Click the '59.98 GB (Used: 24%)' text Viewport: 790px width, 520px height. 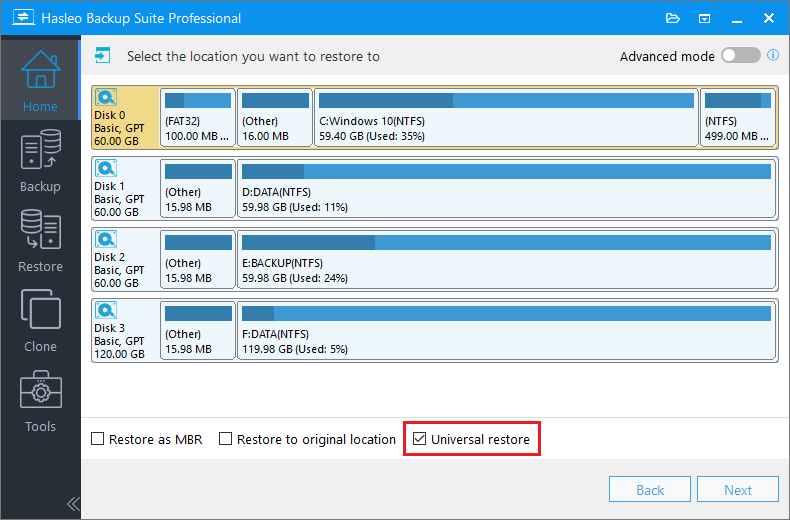295,278
